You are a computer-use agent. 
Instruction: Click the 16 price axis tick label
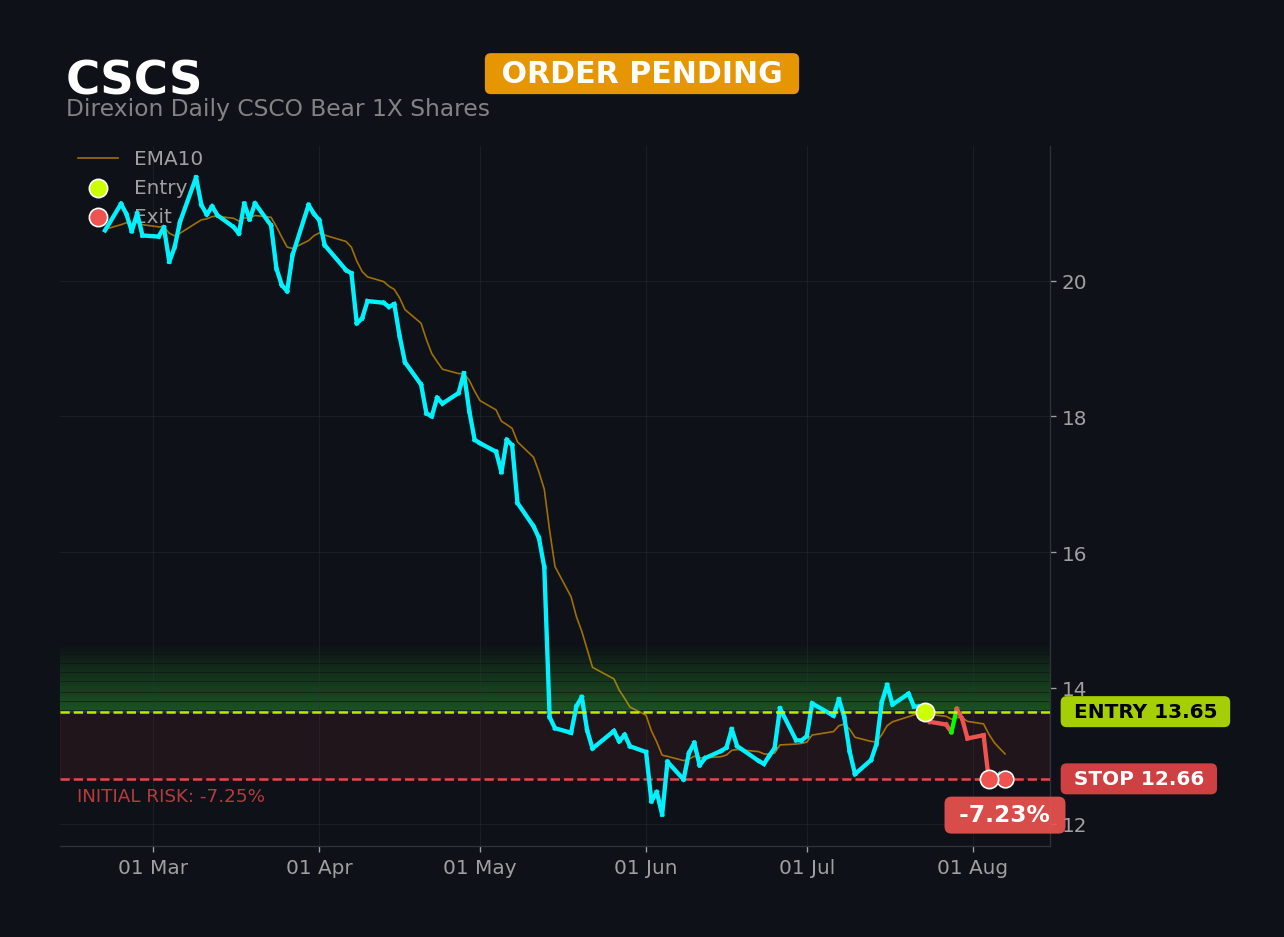coord(1074,553)
